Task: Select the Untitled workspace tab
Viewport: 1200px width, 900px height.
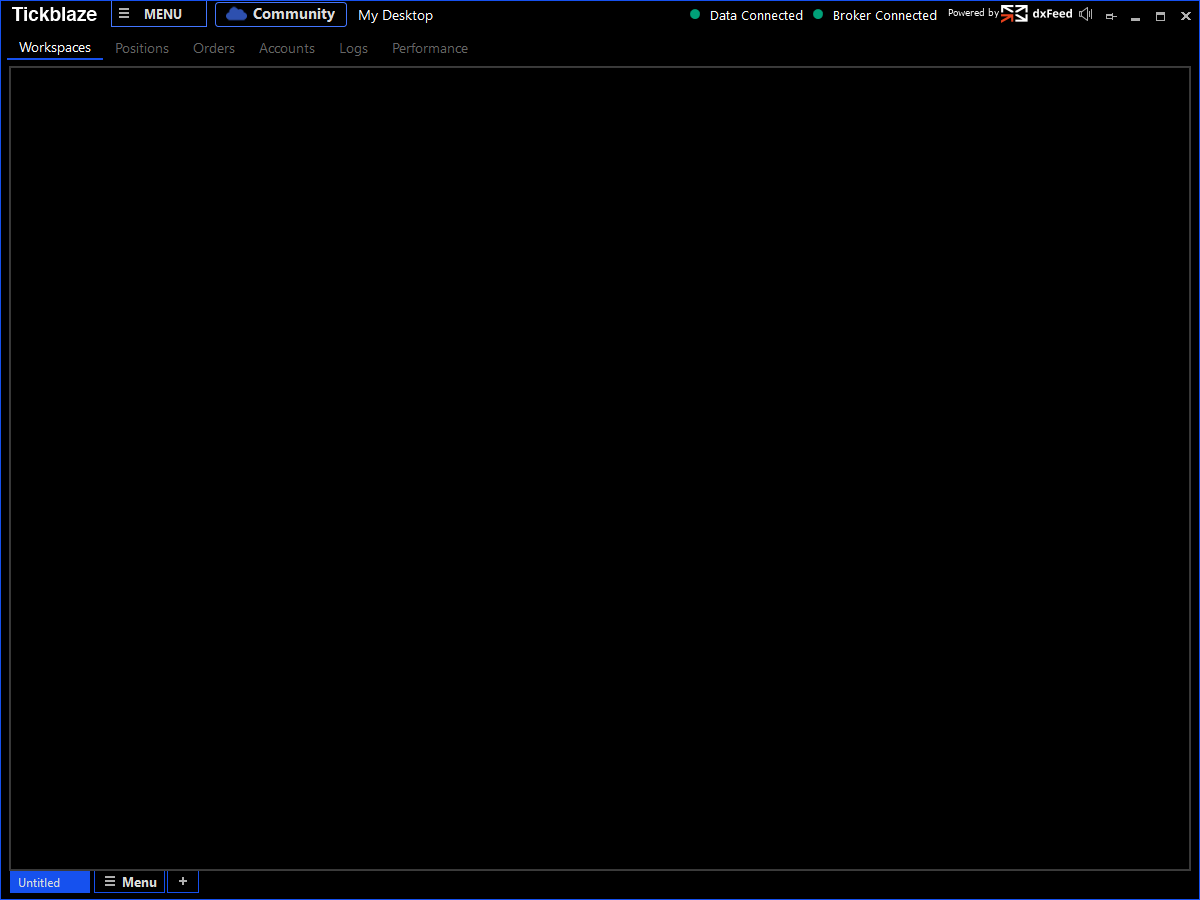Action: [49, 882]
